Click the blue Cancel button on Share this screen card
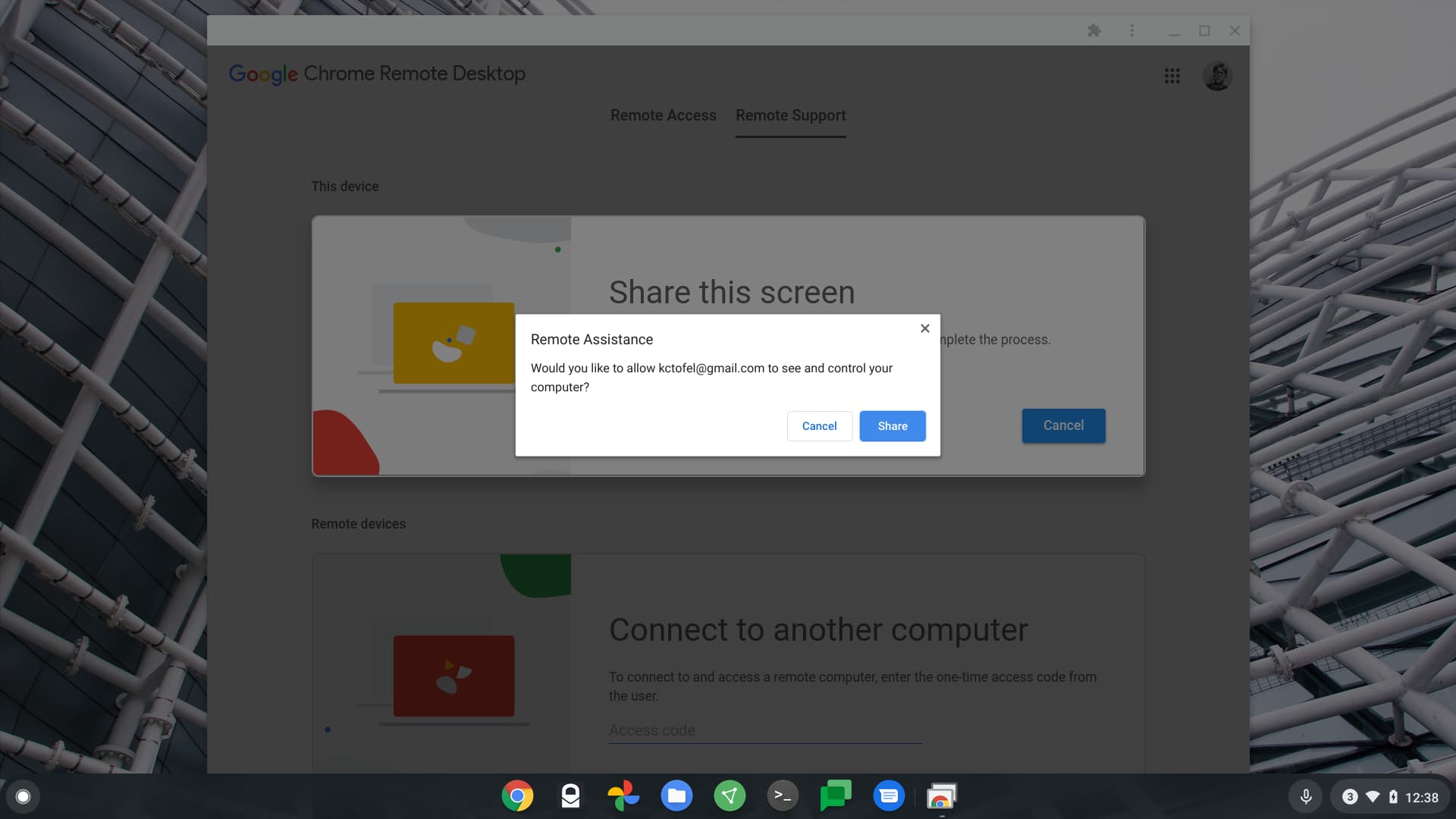The width and height of the screenshot is (1456, 819). [x=1063, y=425]
